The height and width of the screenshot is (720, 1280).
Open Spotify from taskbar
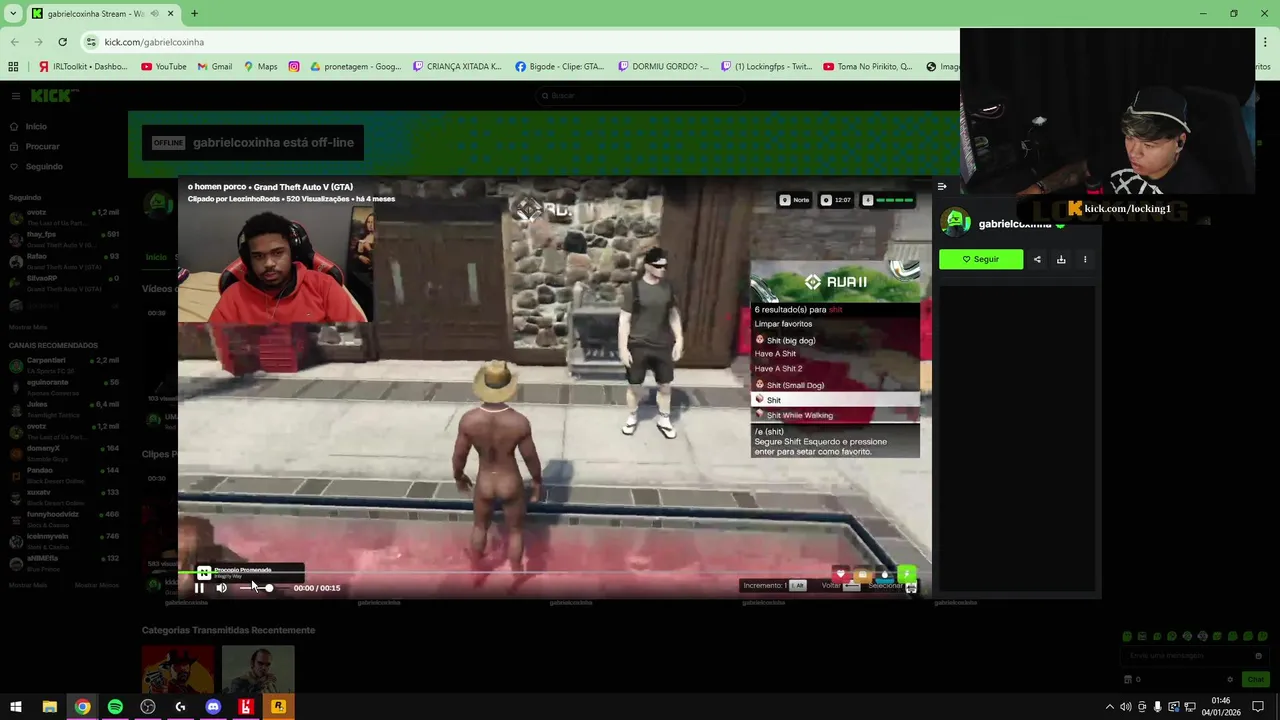point(115,707)
